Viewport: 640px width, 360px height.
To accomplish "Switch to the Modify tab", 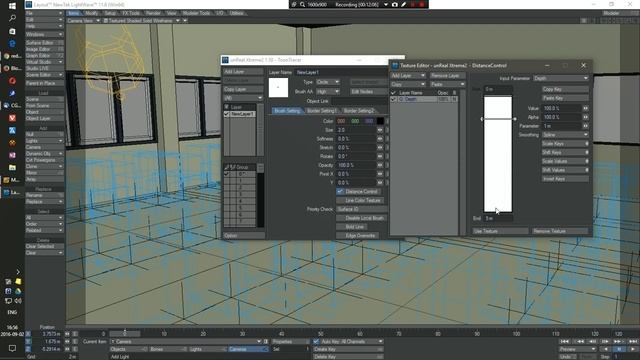I will pos(92,13).
